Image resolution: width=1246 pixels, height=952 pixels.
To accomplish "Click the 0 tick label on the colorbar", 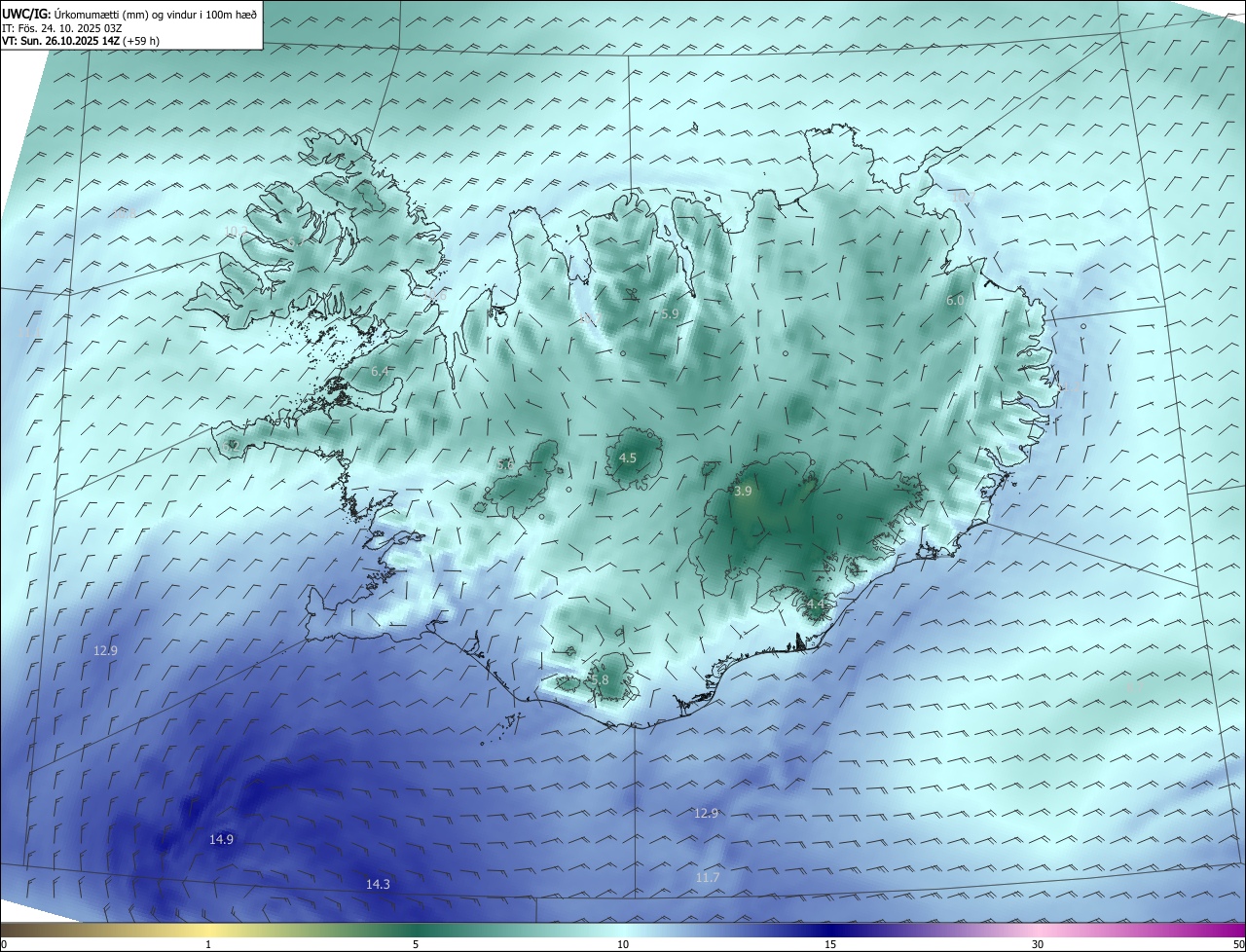I will pos(4,944).
